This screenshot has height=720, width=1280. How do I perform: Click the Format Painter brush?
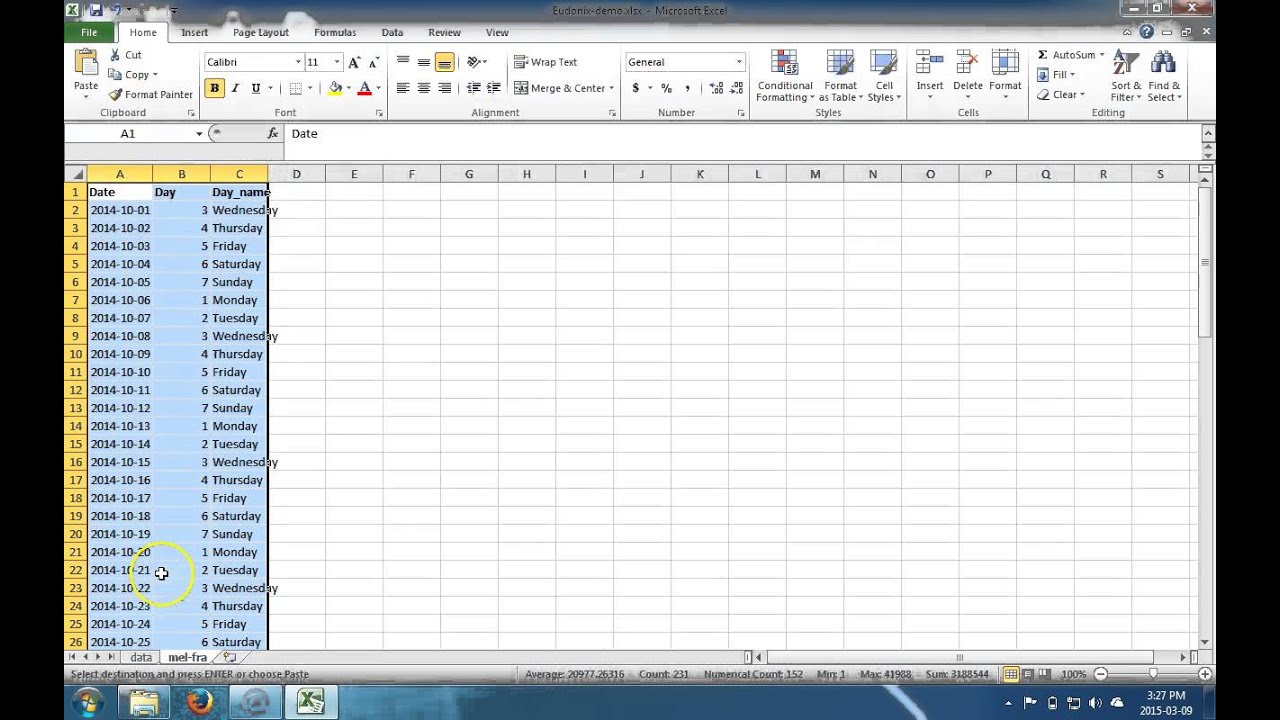(115, 95)
